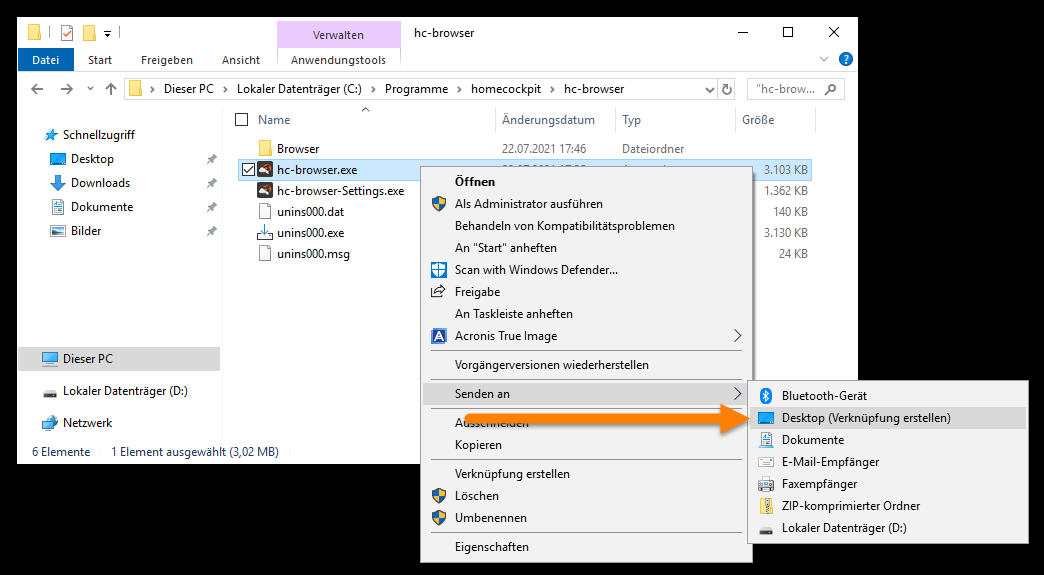
Task: Open the recent locations dropdown arrow
Action: 88,89
